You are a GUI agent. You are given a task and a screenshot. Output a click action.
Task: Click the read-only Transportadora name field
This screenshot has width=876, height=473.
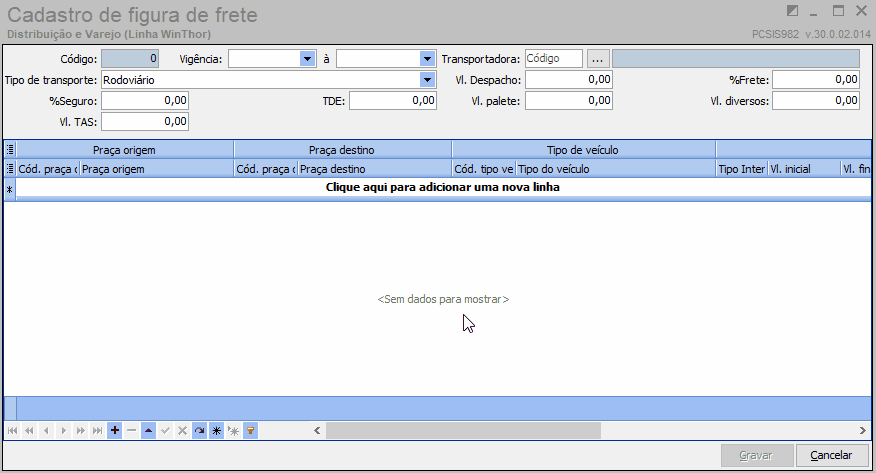coord(736,59)
